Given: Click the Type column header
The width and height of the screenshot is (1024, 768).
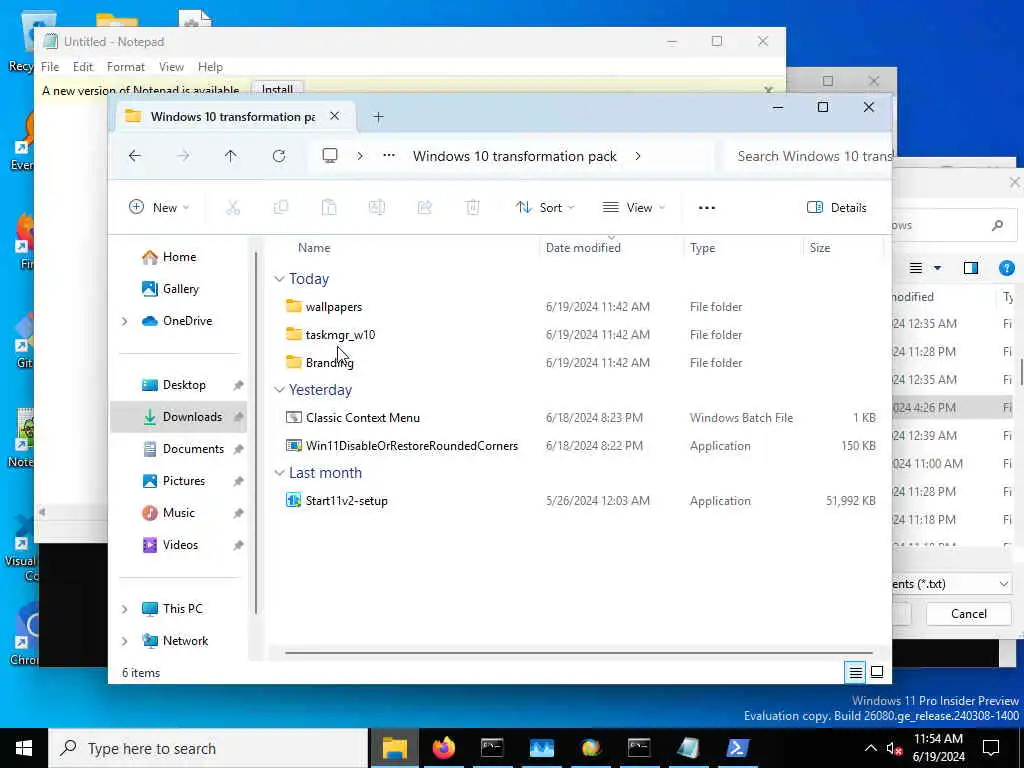Looking at the screenshot, I should coord(703,248).
